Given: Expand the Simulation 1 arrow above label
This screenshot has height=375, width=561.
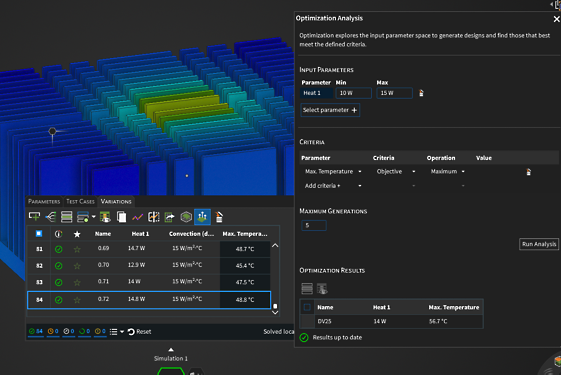Looking at the screenshot, I should (x=171, y=350).
